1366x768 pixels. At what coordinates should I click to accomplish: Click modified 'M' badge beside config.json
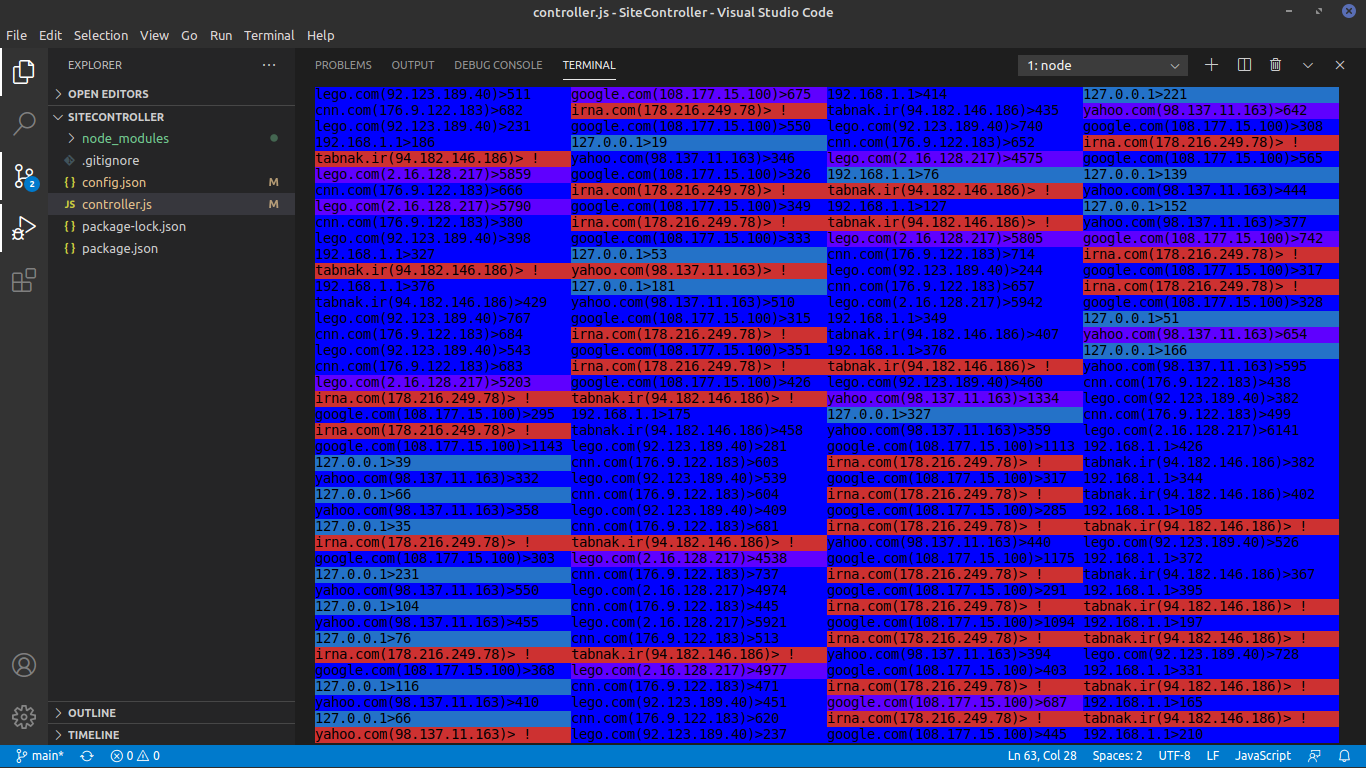coord(274,182)
